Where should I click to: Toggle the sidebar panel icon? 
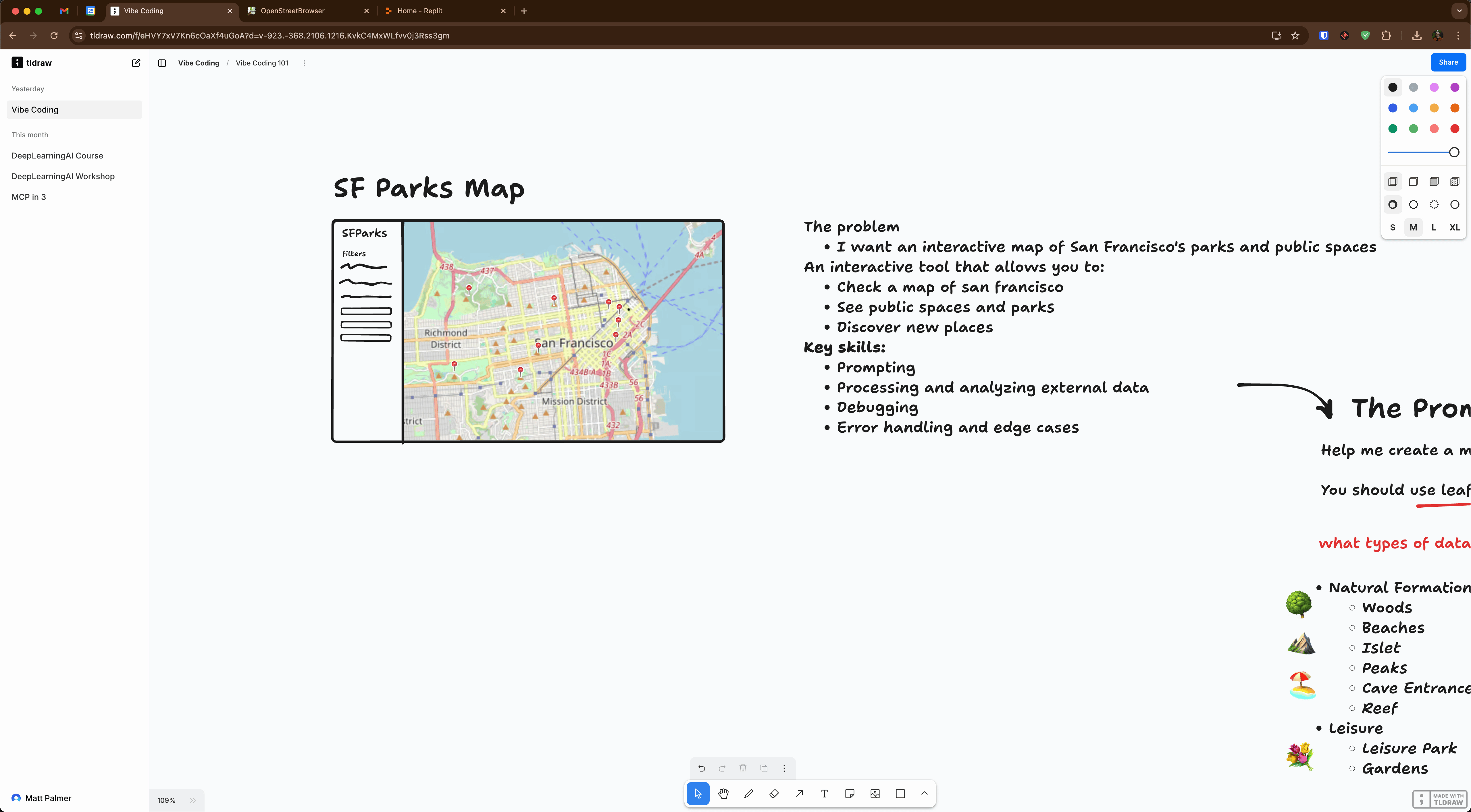pyautogui.click(x=161, y=63)
